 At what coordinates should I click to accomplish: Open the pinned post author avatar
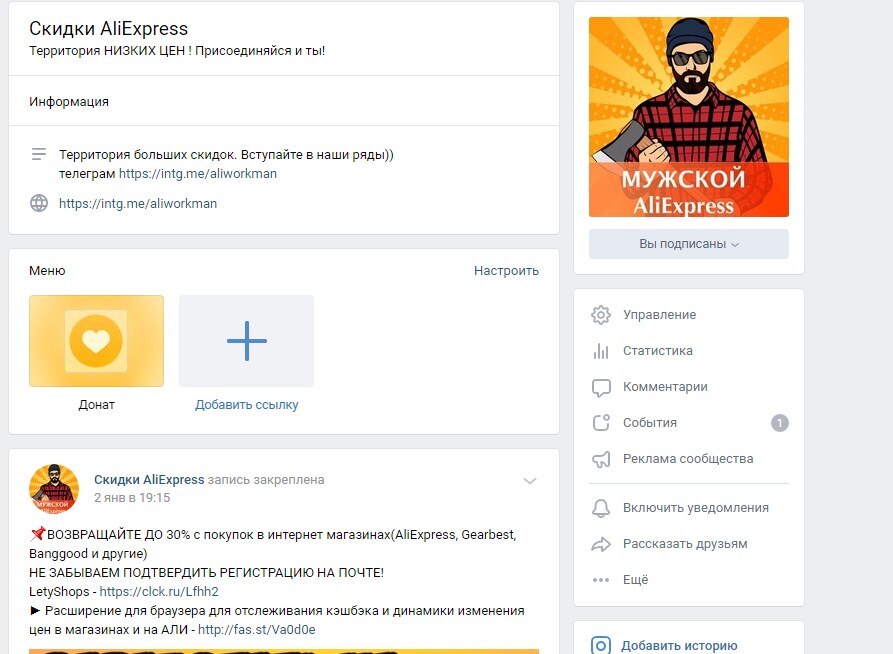(54, 489)
